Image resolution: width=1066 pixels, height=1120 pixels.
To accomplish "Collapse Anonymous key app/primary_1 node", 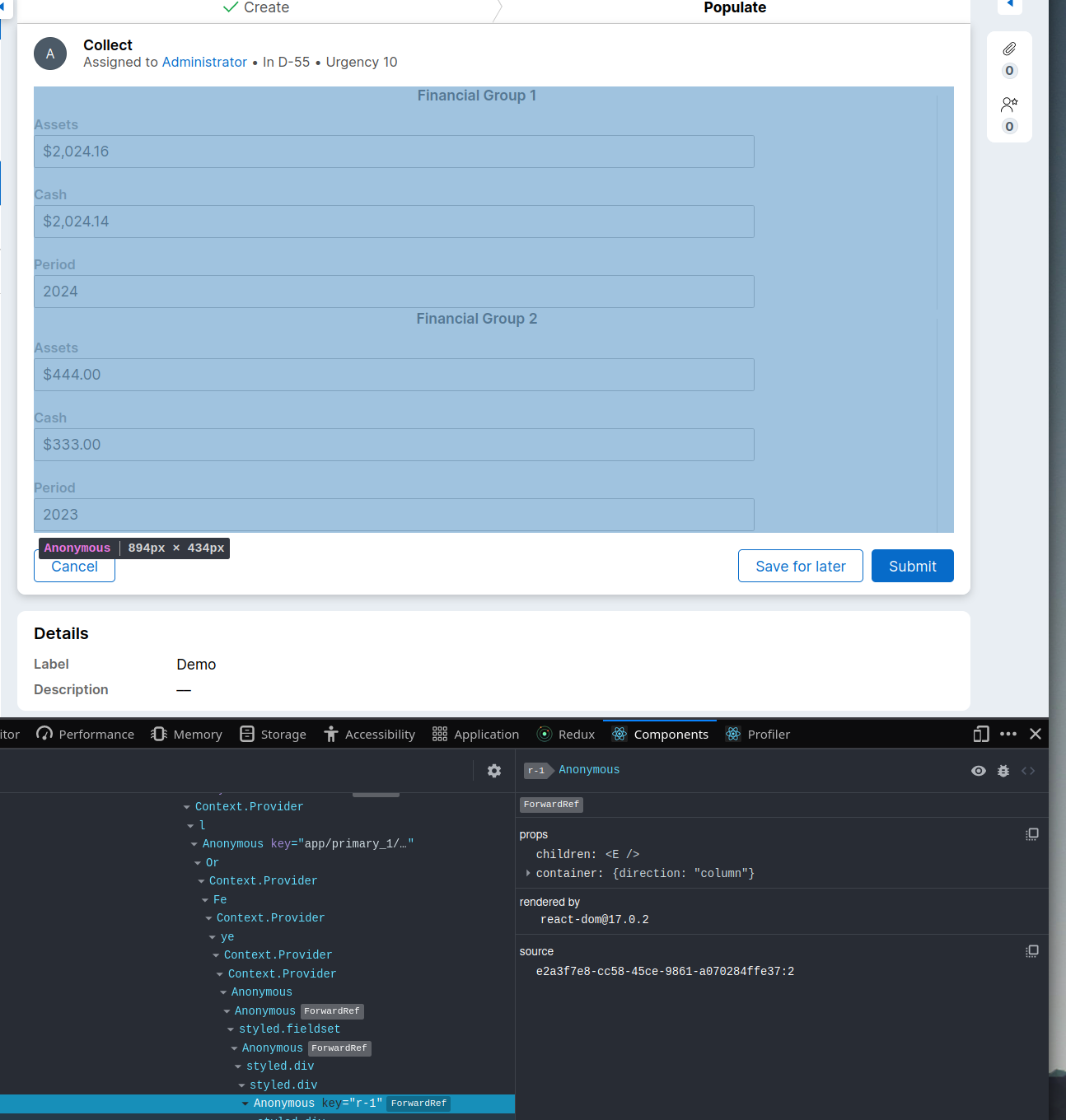I will point(194,844).
